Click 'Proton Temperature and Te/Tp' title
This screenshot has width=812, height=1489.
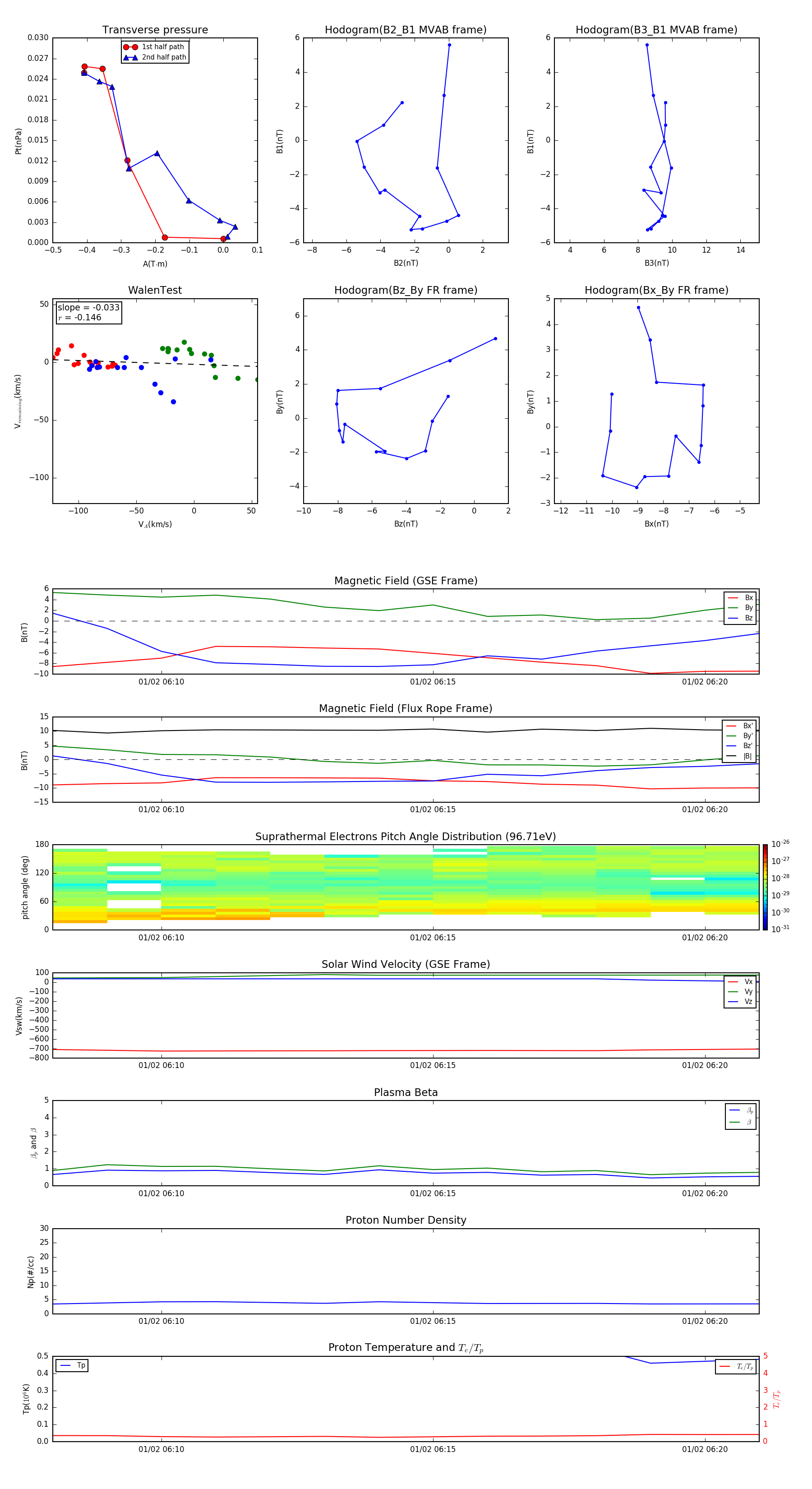click(x=406, y=1348)
